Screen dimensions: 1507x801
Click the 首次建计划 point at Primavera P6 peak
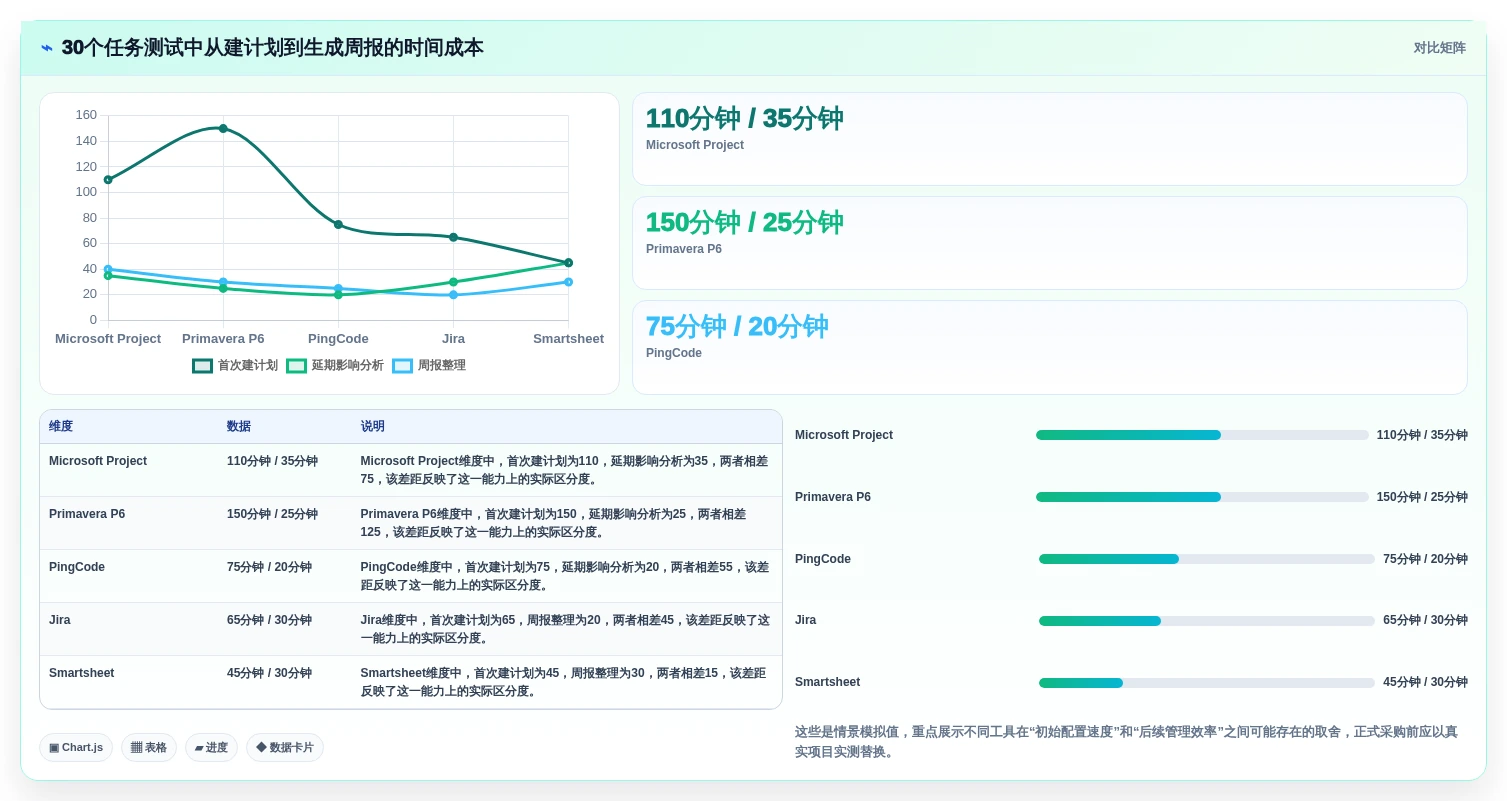223,128
